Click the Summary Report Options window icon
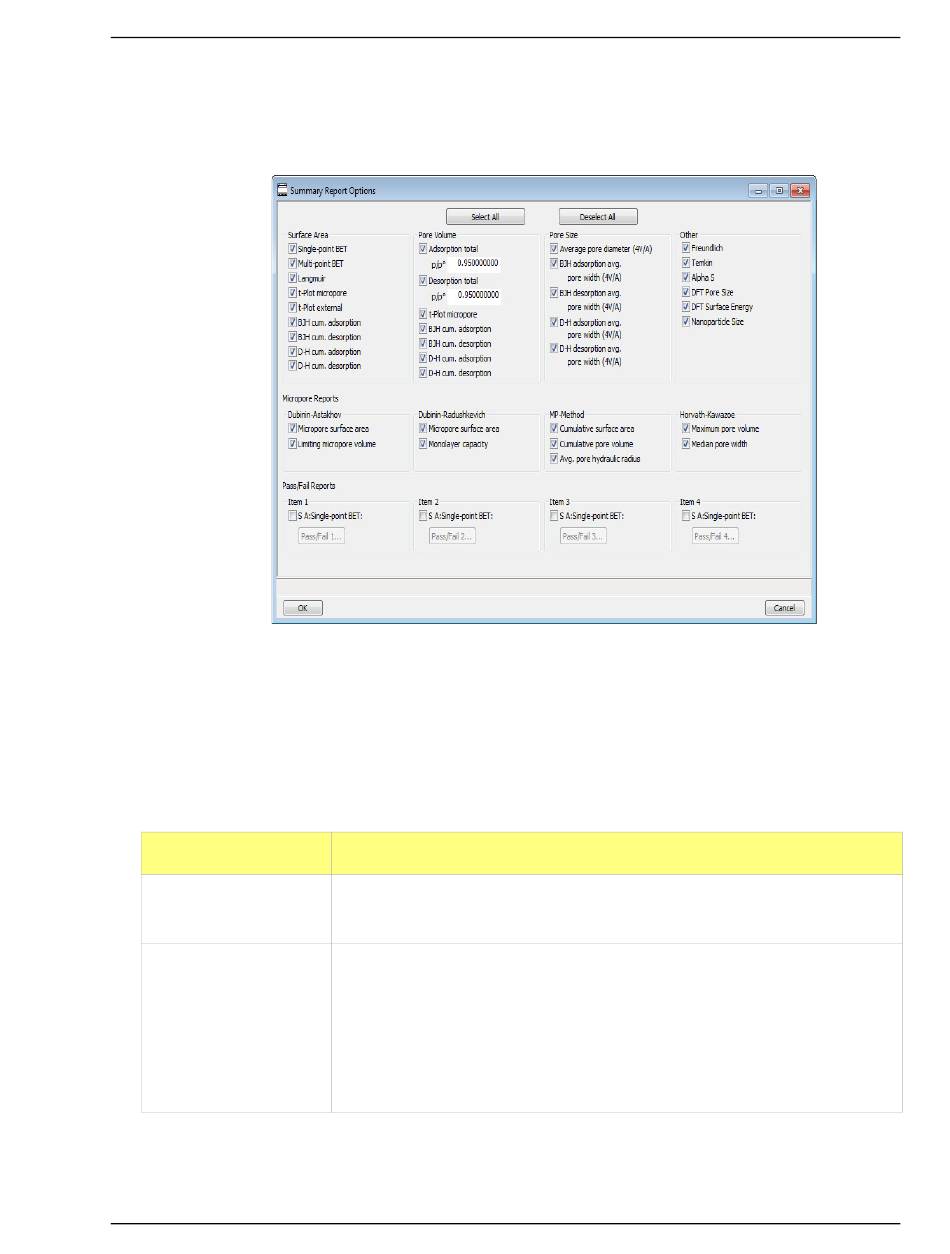This screenshot has width=950, height=1254. click(283, 190)
